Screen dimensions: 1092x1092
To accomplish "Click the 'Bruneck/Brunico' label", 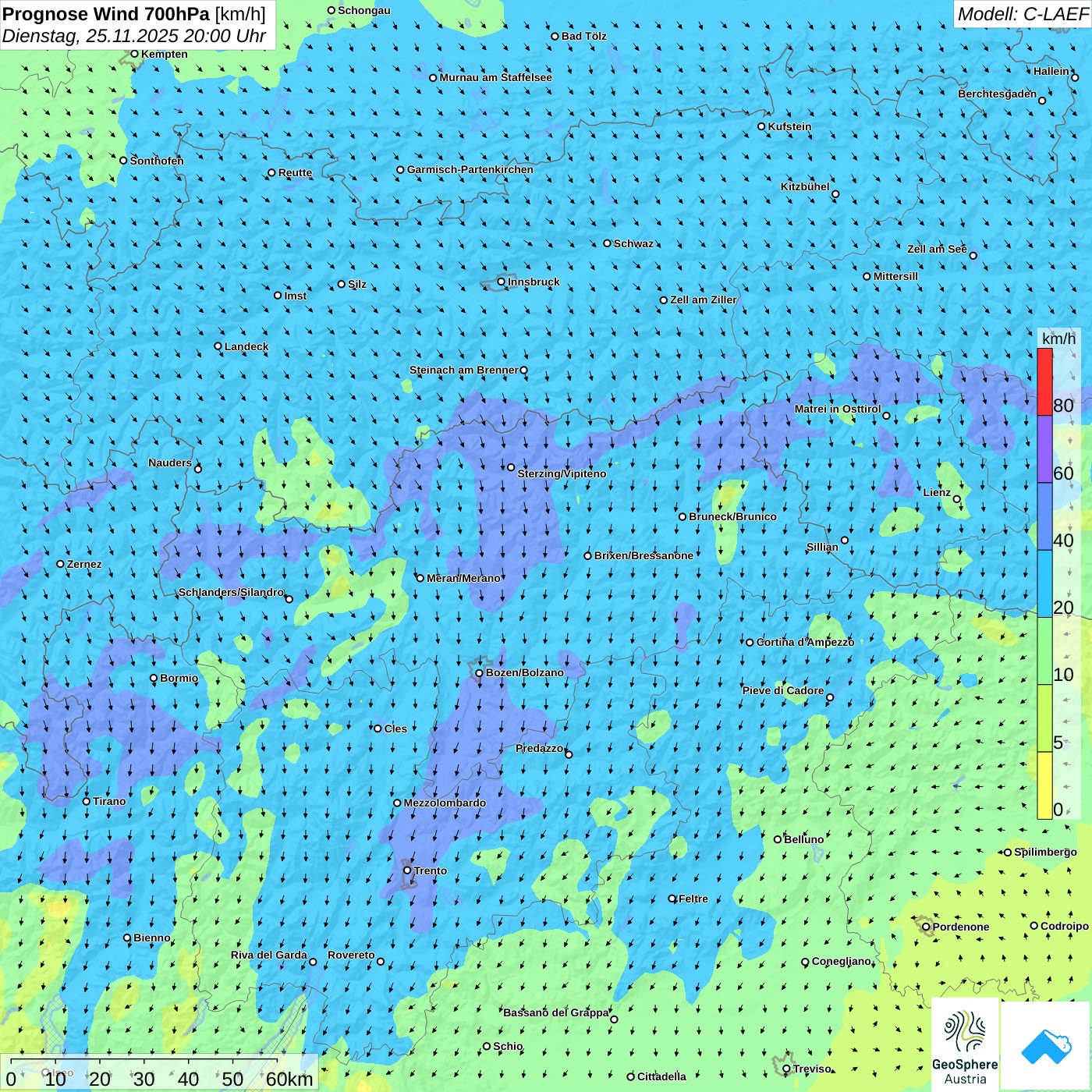I will (732, 516).
